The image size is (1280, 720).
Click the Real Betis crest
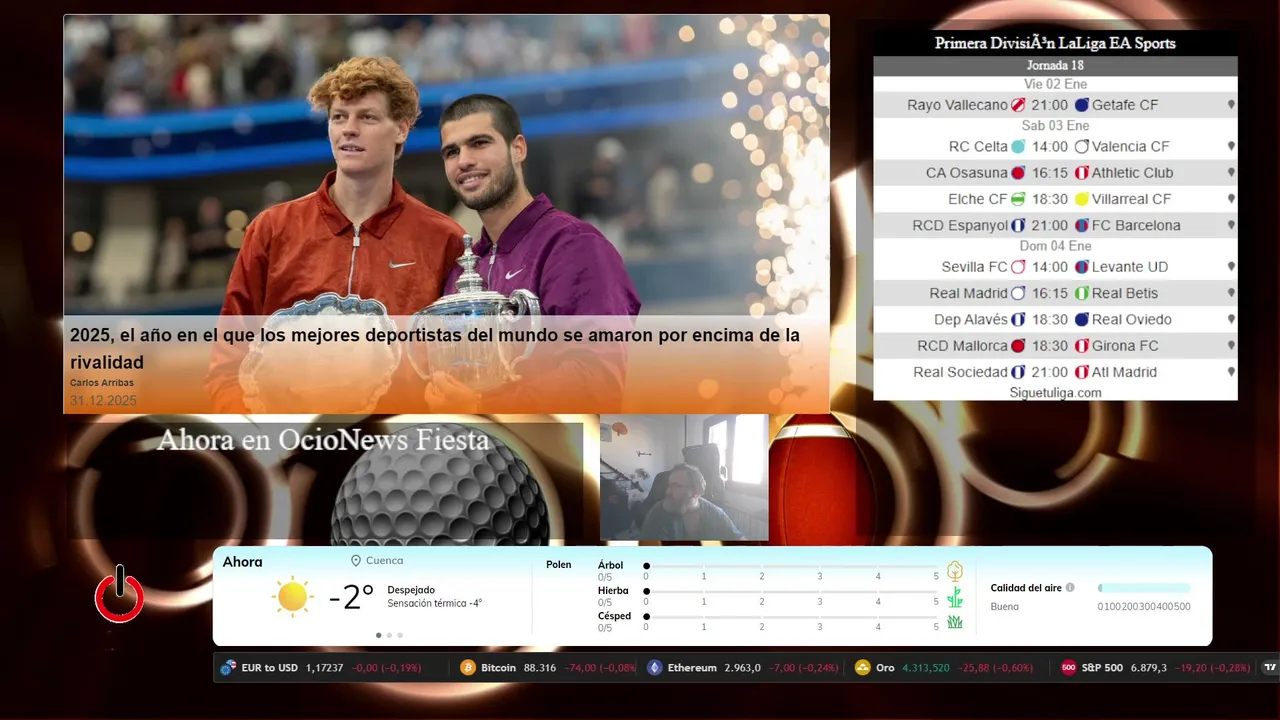(1081, 293)
